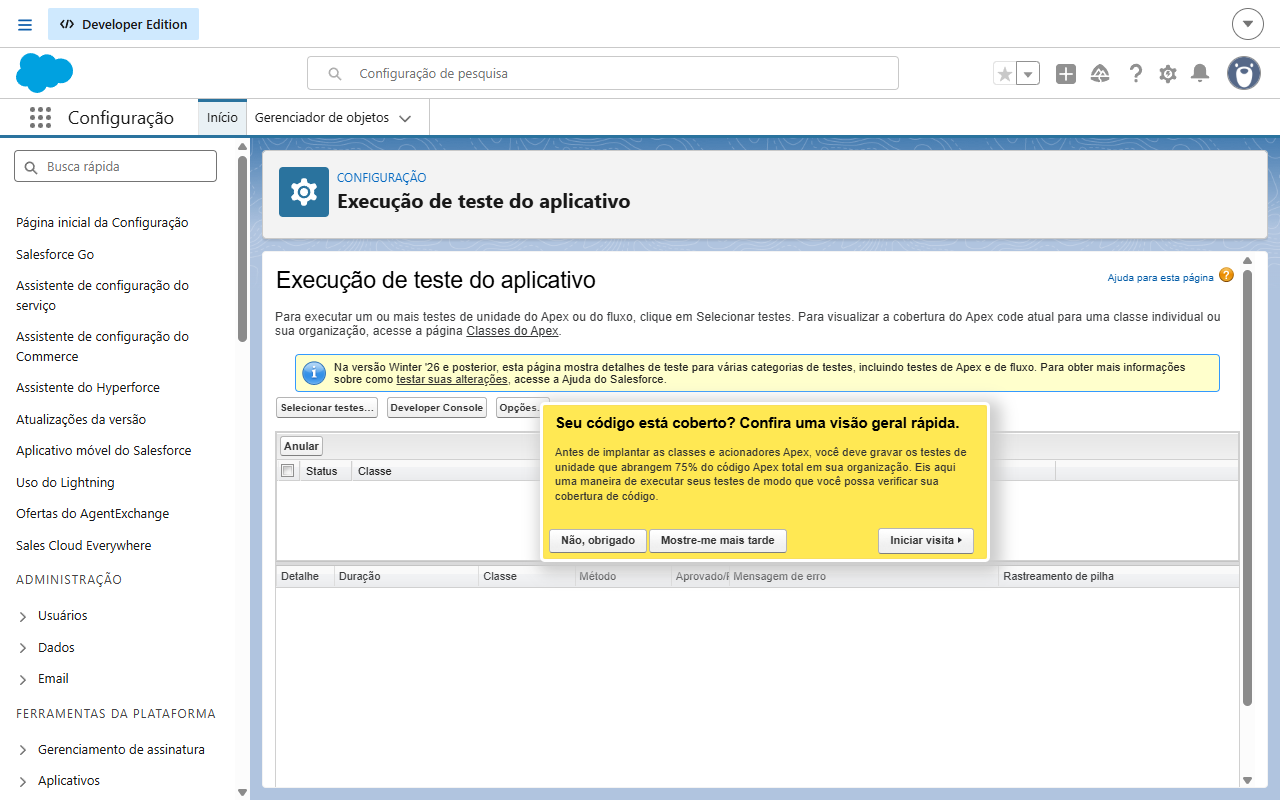Click the CONFIGURAÇÃO breadcrumb text
This screenshot has width=1280, height=800.
(x=382, y=178)
